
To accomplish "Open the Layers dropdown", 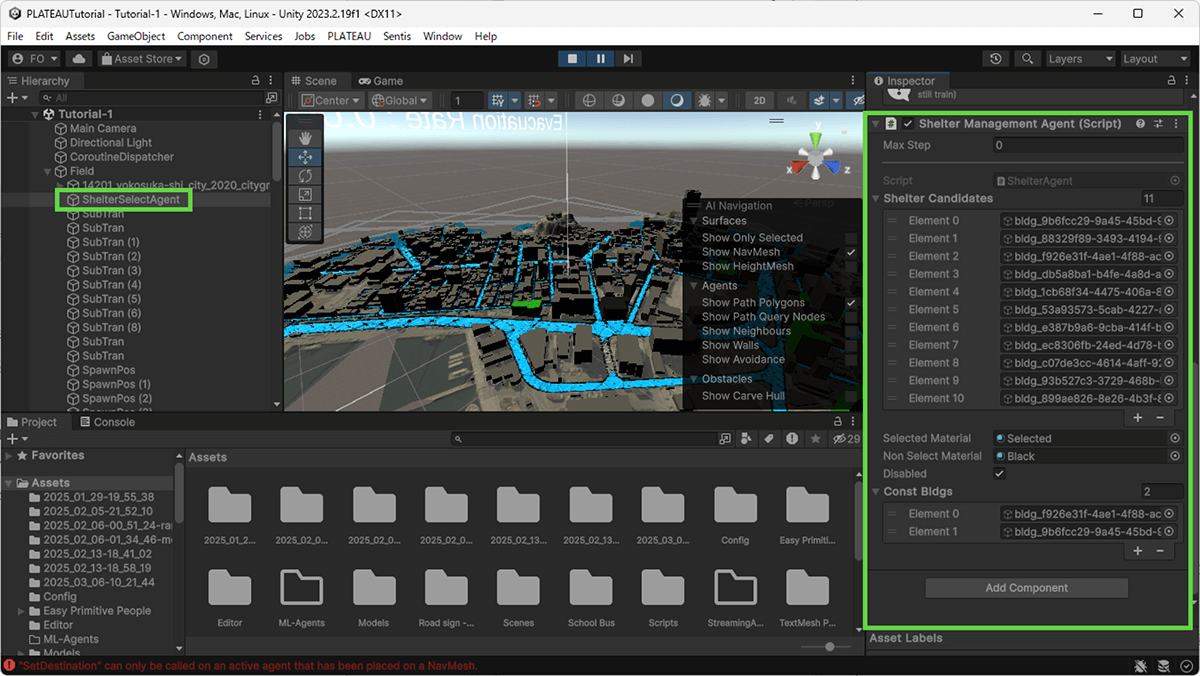I will click(x=1080, y=59).
